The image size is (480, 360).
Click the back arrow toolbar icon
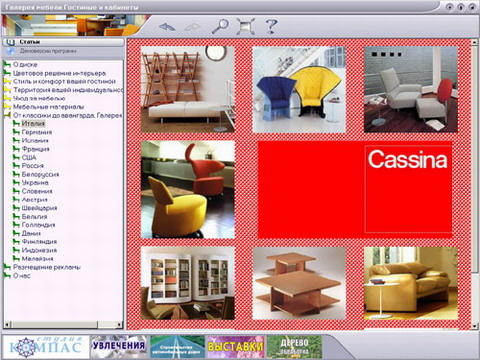(x=167, y=27)
